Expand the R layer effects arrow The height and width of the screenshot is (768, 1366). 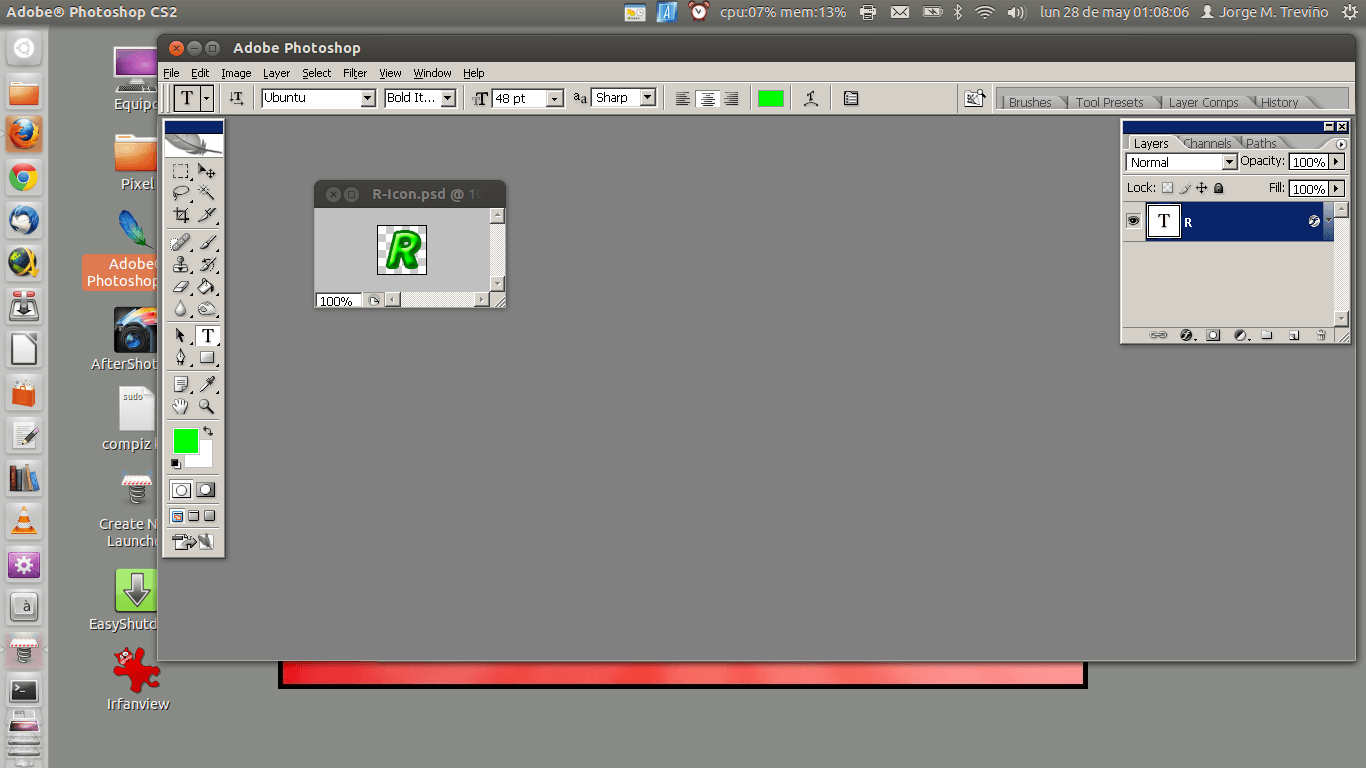point(1328,221)
